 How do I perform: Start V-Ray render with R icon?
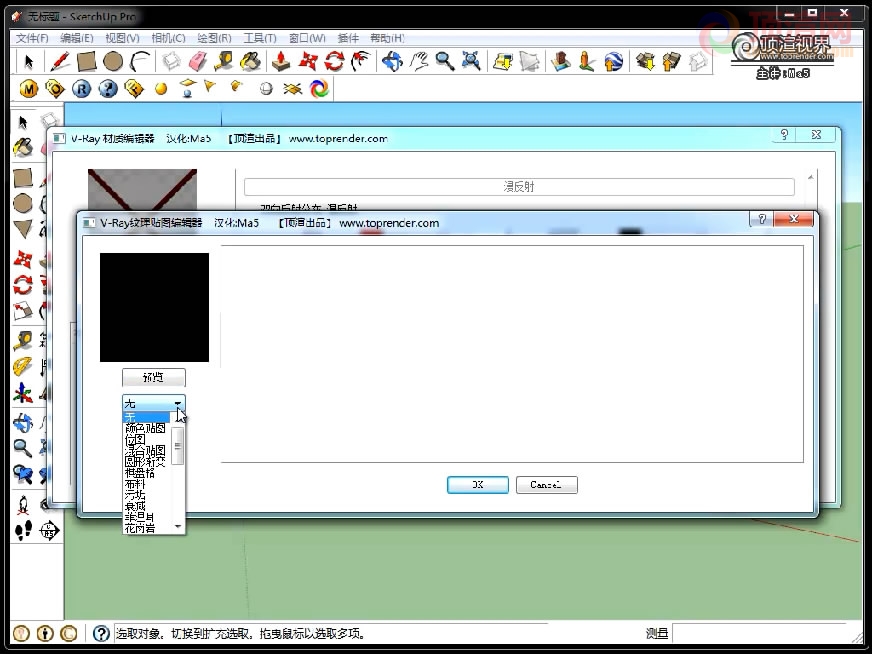(x=81, y=89)
